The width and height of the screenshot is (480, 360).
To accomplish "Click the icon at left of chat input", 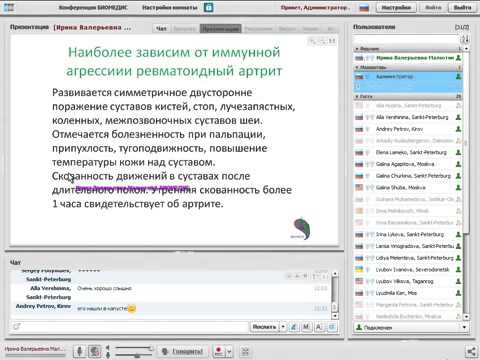I will pyautogui.click(x=17, y=326).
